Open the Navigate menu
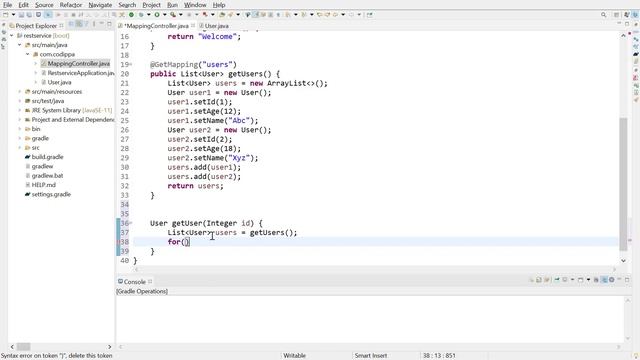 pos(100,5)
